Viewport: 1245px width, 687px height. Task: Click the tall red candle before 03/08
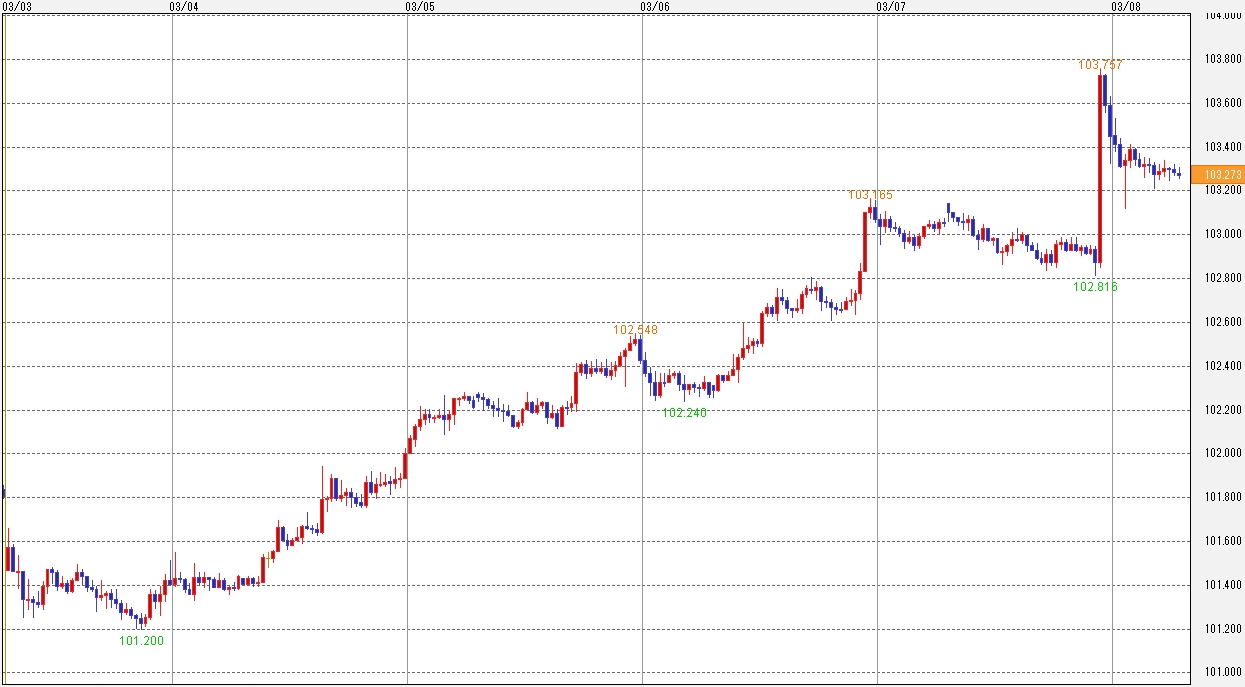pos(1099,170)
